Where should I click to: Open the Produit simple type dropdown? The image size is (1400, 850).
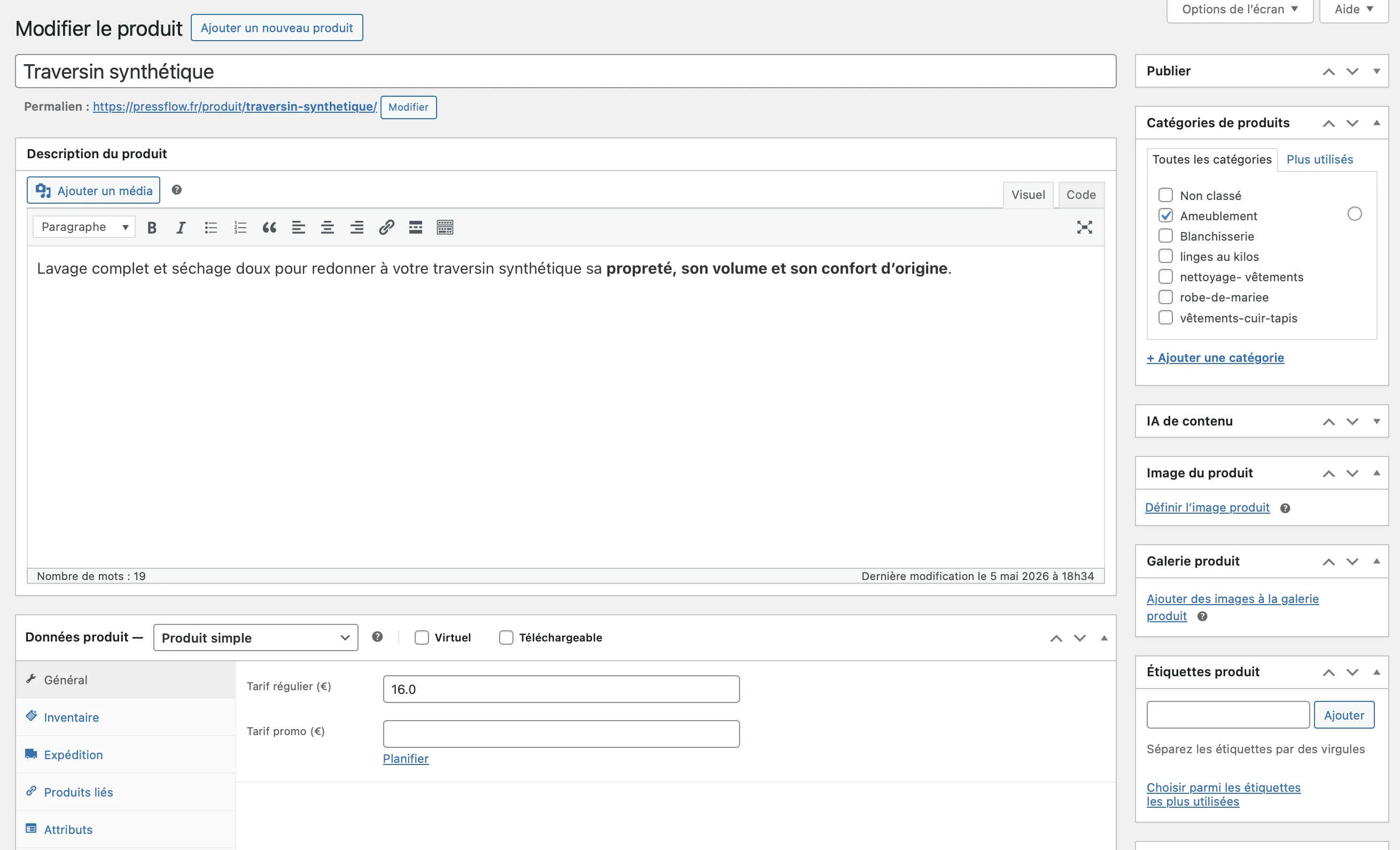point(255,637)
